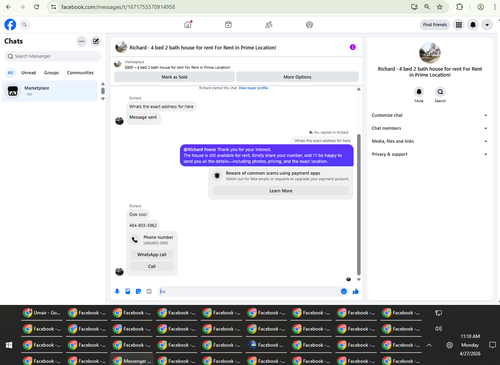Choose a GIF icon in composer
This screenshot has height=365, width=500.
coord(149,291)
